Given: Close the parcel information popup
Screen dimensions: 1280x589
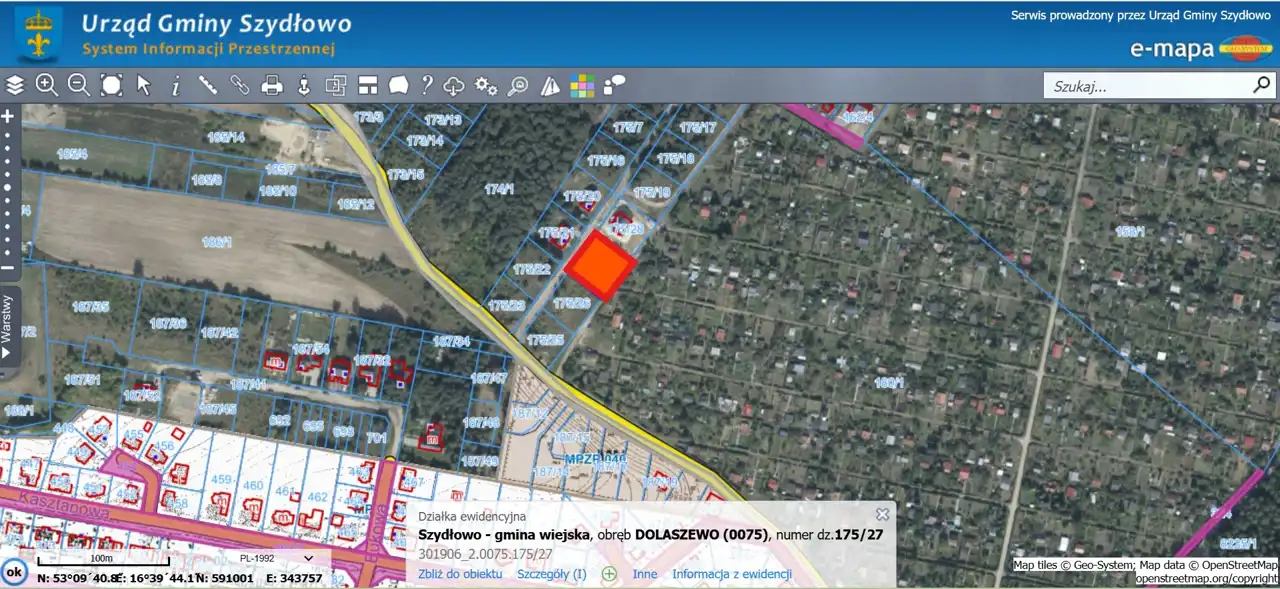Looking at the screenshot, I should click(x=882, y=514).
